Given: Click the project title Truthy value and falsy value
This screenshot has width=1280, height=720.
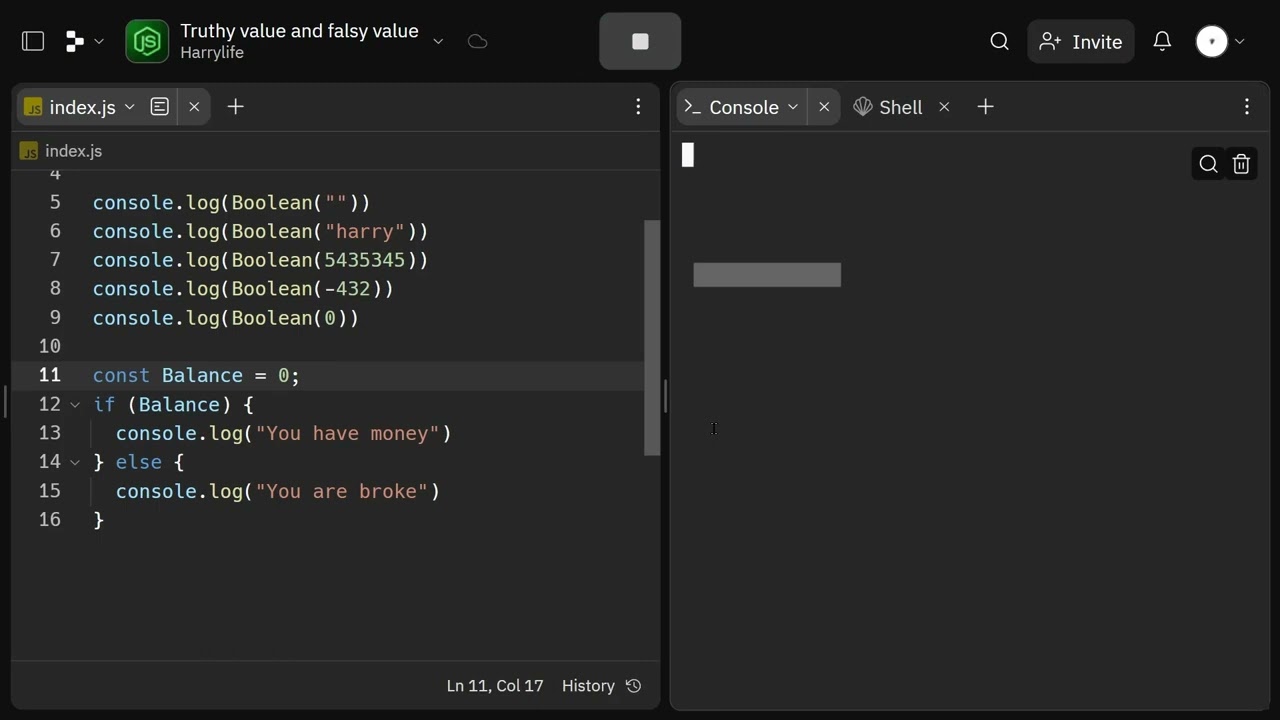Looking at the screenshot, I should [299, 31].
